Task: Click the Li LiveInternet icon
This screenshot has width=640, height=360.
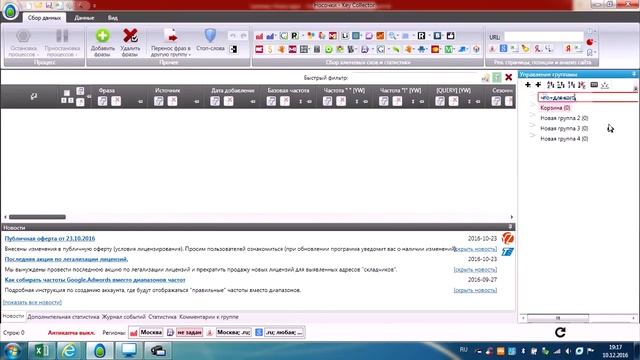Action: (345, 36)
